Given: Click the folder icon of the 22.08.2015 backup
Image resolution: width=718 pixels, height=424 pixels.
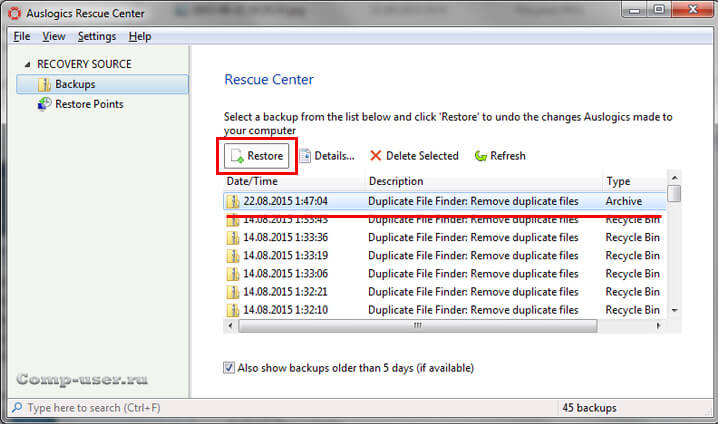Looking at the screenshot, I should point(233,201).
